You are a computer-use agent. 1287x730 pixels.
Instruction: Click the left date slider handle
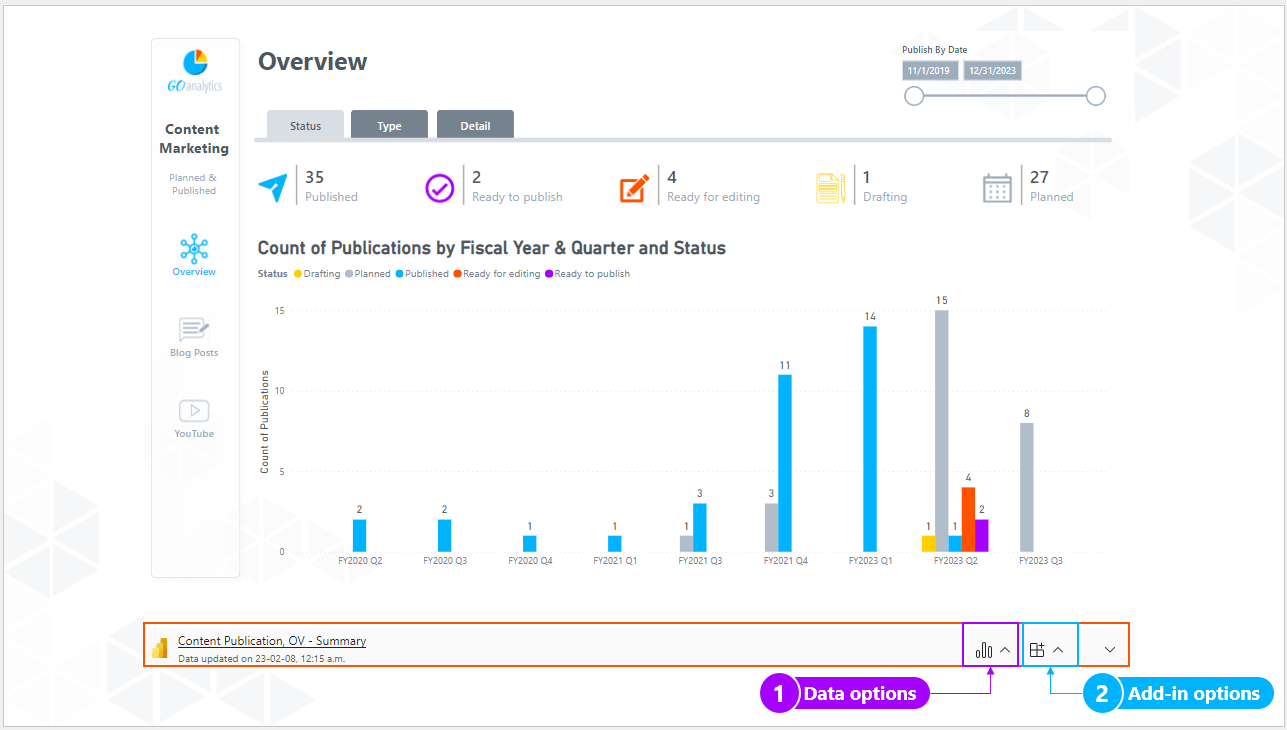[x=913, y=96]
